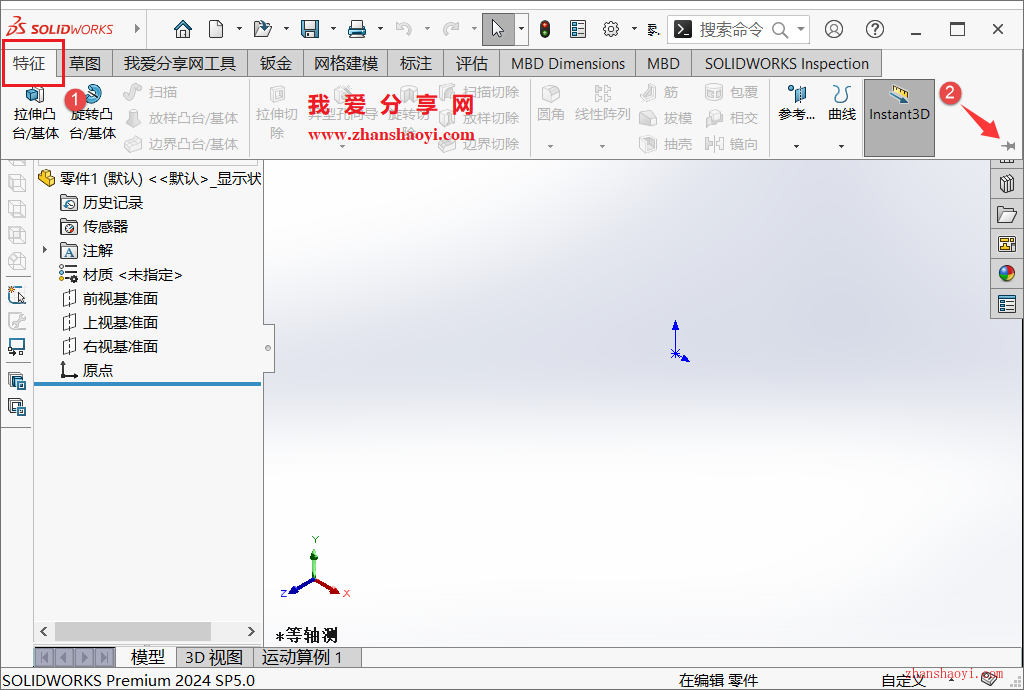1024x690 pixels.
Task: Select Extruded Boss/Base (拉伸凸台/基体)
Action: point(35,113)
